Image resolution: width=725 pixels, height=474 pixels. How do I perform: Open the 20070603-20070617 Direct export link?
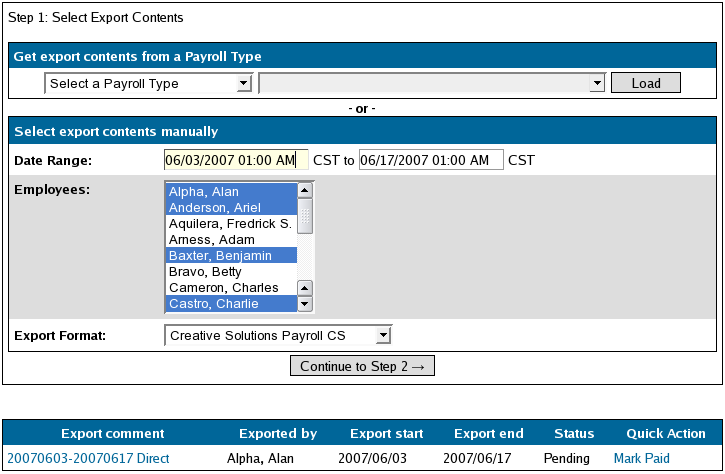pyautogui.click(x=88, y=458)
